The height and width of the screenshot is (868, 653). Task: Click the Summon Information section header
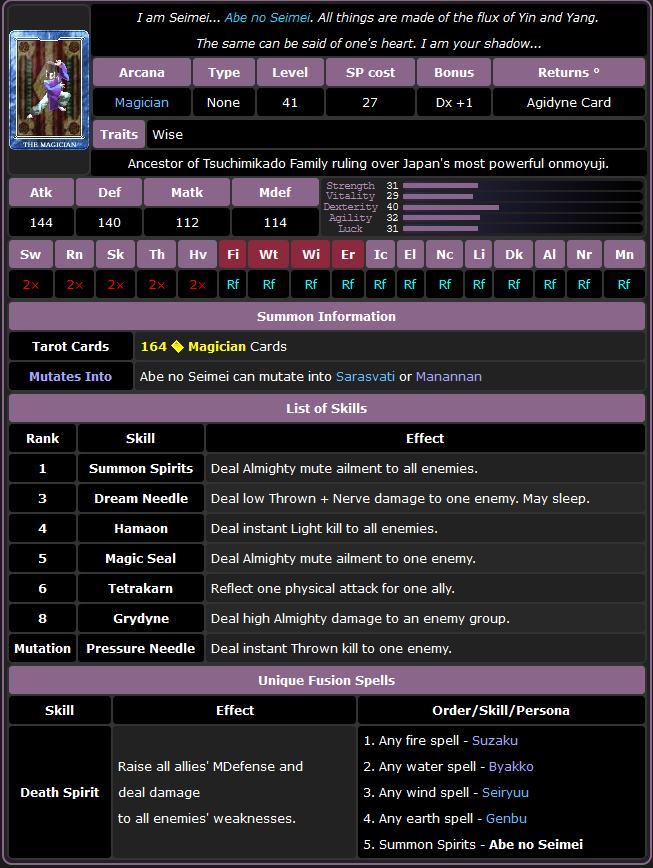pos(326,316)
